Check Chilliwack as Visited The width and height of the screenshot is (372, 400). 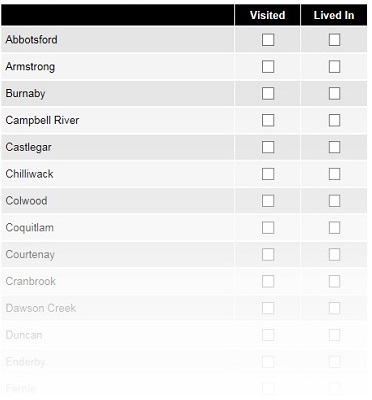[x=268, y=174]
